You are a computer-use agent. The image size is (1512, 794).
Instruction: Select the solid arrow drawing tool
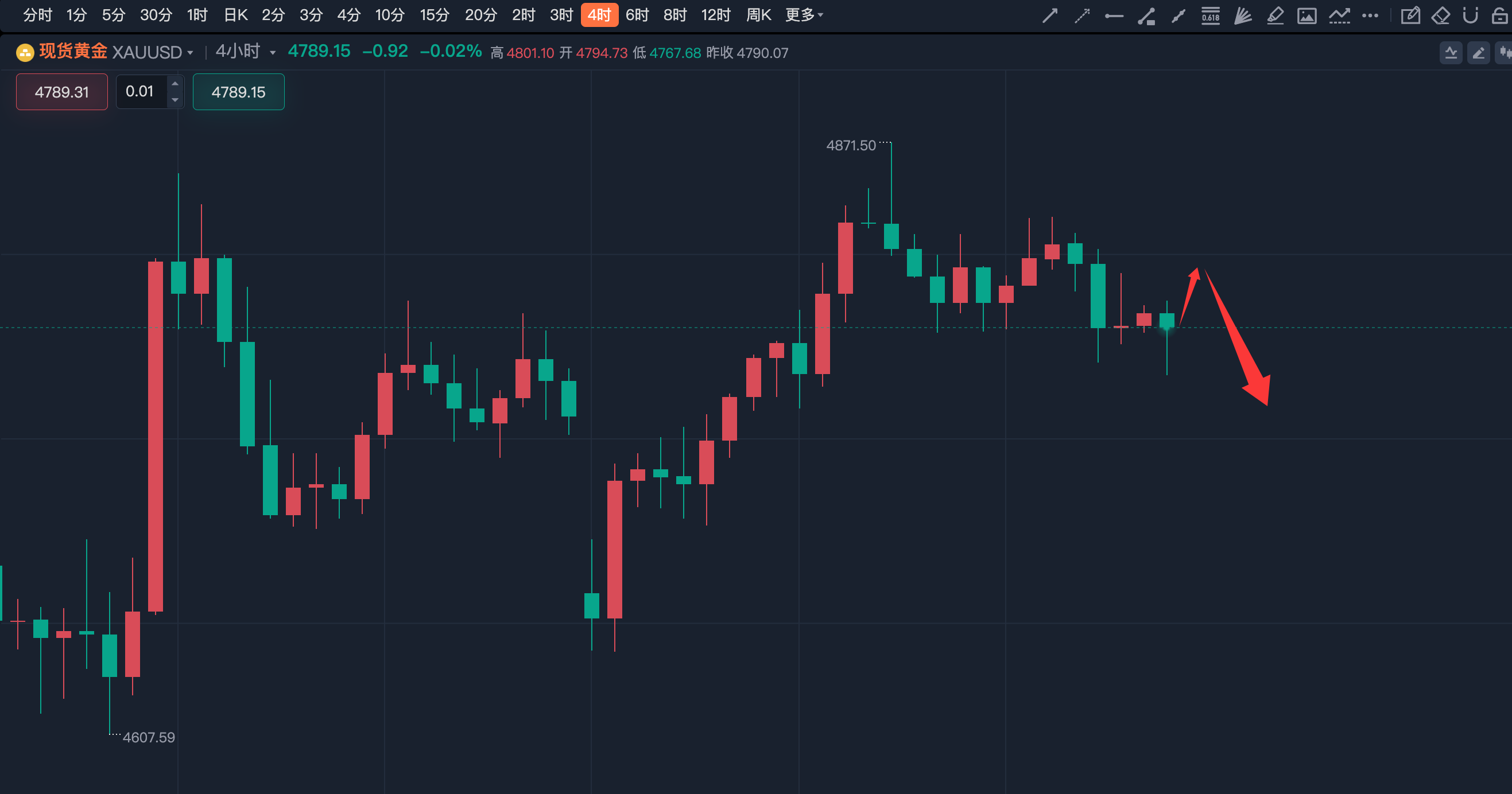click(x=1049, y=15)
